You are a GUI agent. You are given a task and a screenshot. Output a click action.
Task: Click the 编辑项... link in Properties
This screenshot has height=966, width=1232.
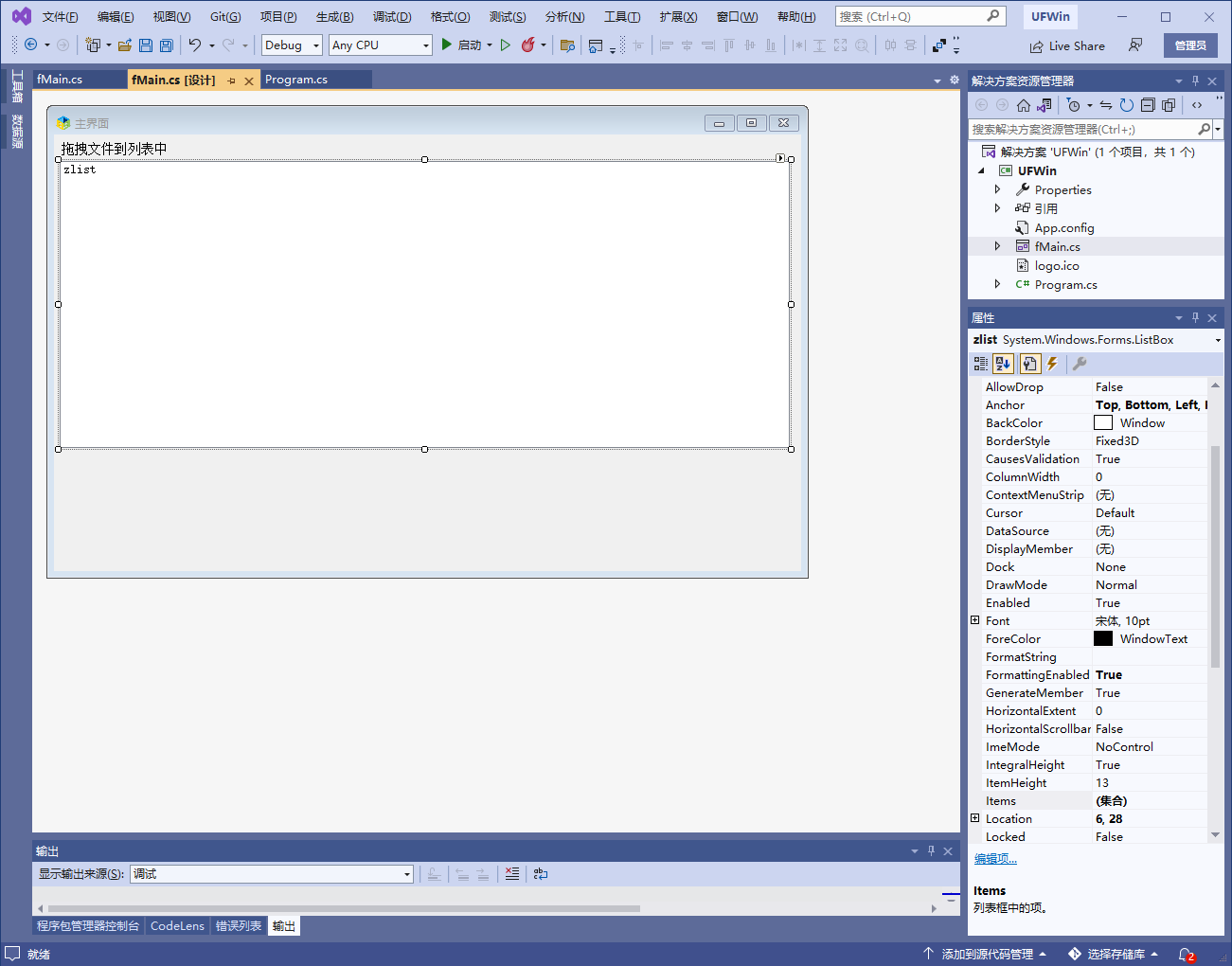[x=995, y=859]
